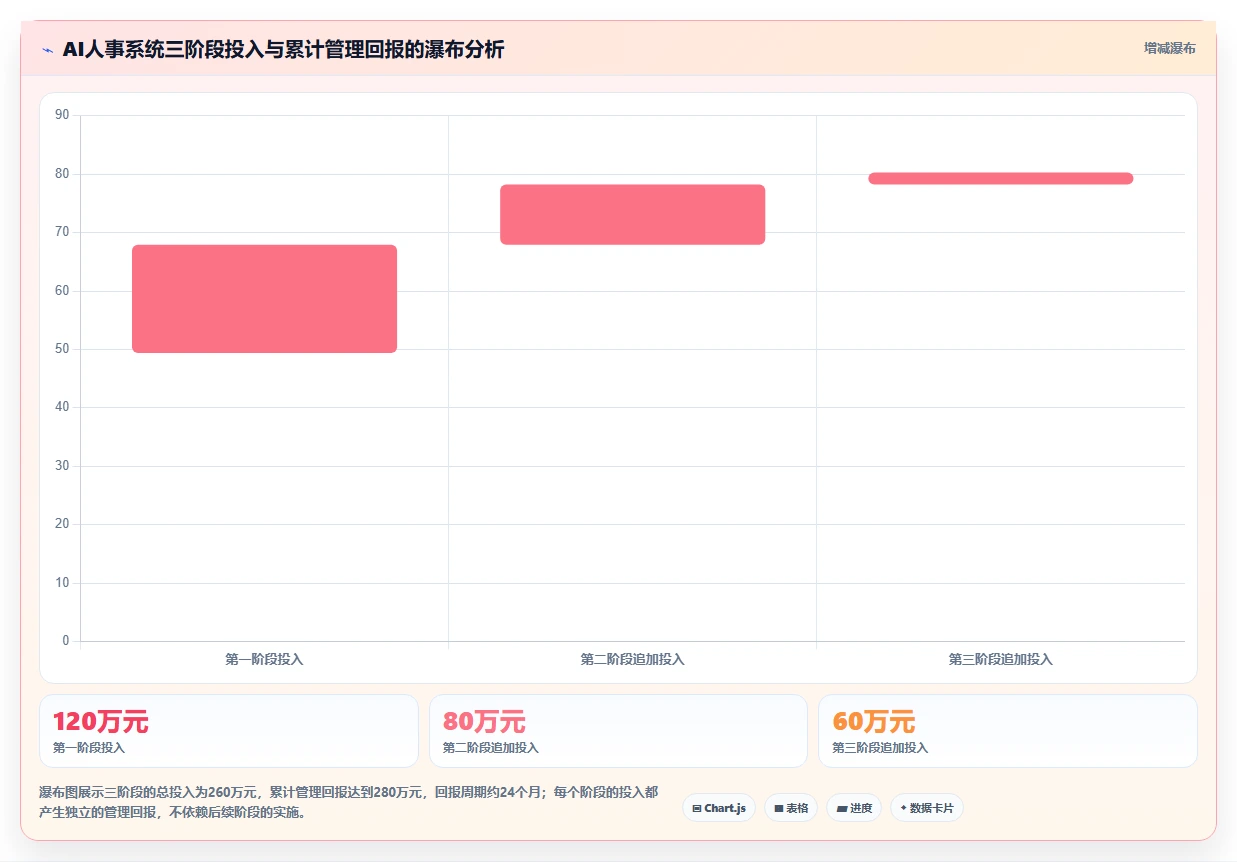Select the Chart.js tag chip

[x=718, y=808]
